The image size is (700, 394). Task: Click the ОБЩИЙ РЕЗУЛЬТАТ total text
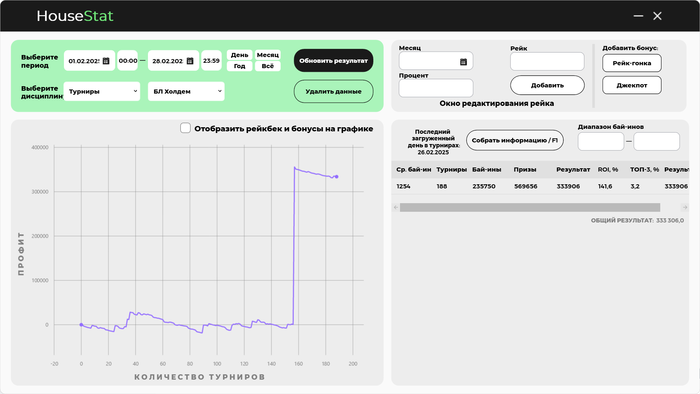[x=637, y=220]
